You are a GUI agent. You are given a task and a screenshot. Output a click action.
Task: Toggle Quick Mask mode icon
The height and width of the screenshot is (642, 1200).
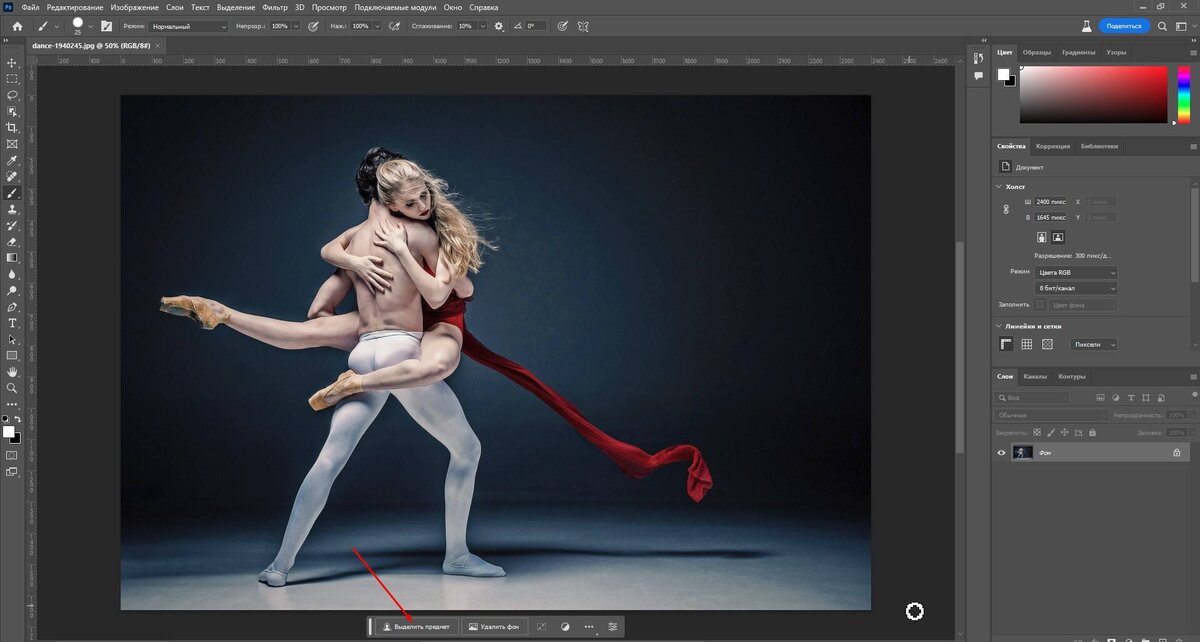[x=12, y=454]
